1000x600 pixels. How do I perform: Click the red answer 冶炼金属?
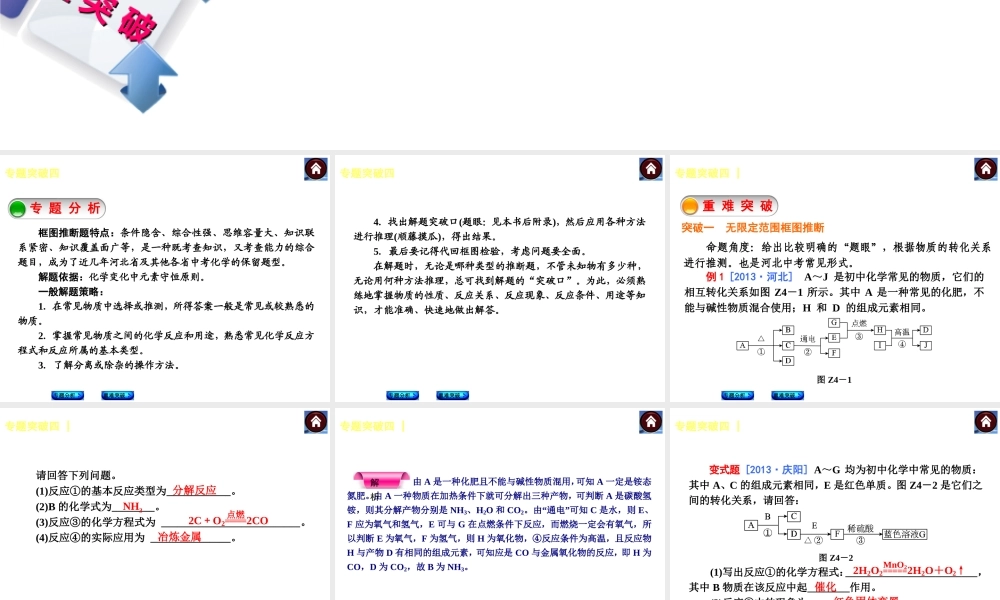pyautogui.click(x=179, y=537)
